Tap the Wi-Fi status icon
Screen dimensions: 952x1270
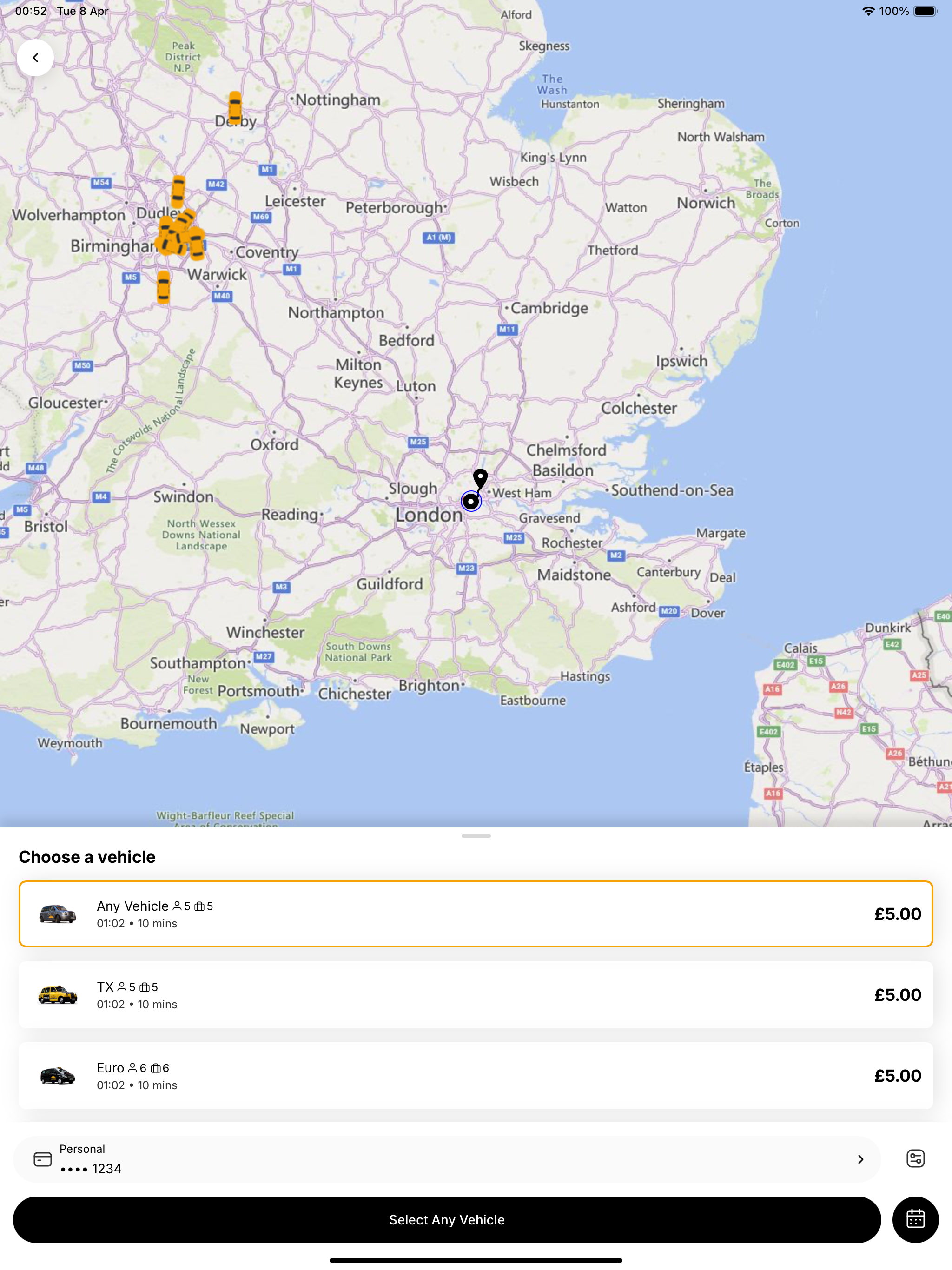[x=868, y=11]
